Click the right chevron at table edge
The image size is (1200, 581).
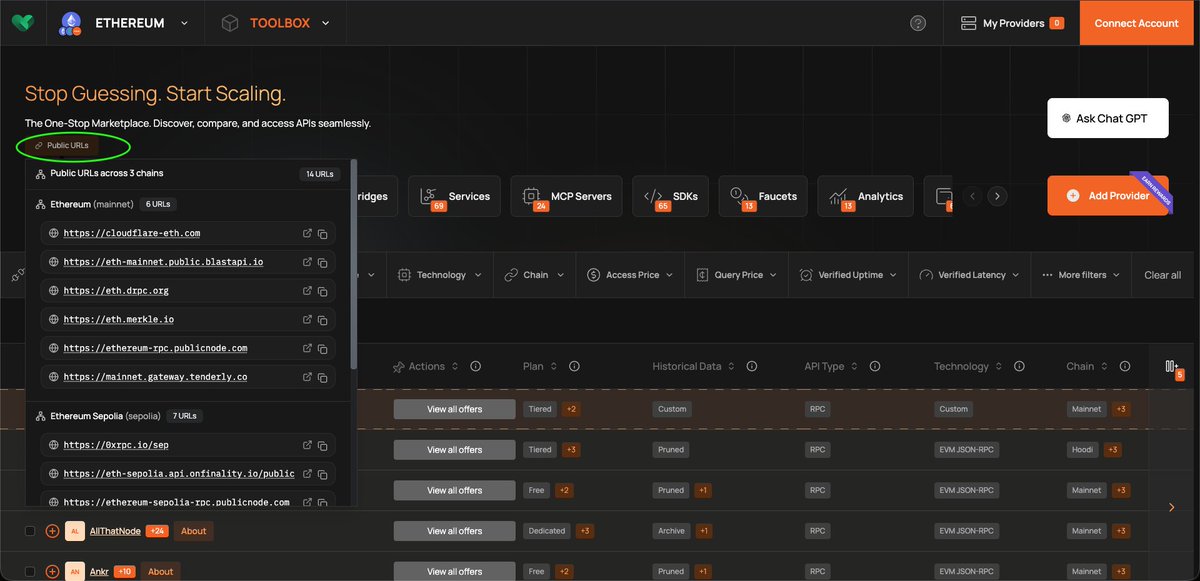(x=1172, y=508)
